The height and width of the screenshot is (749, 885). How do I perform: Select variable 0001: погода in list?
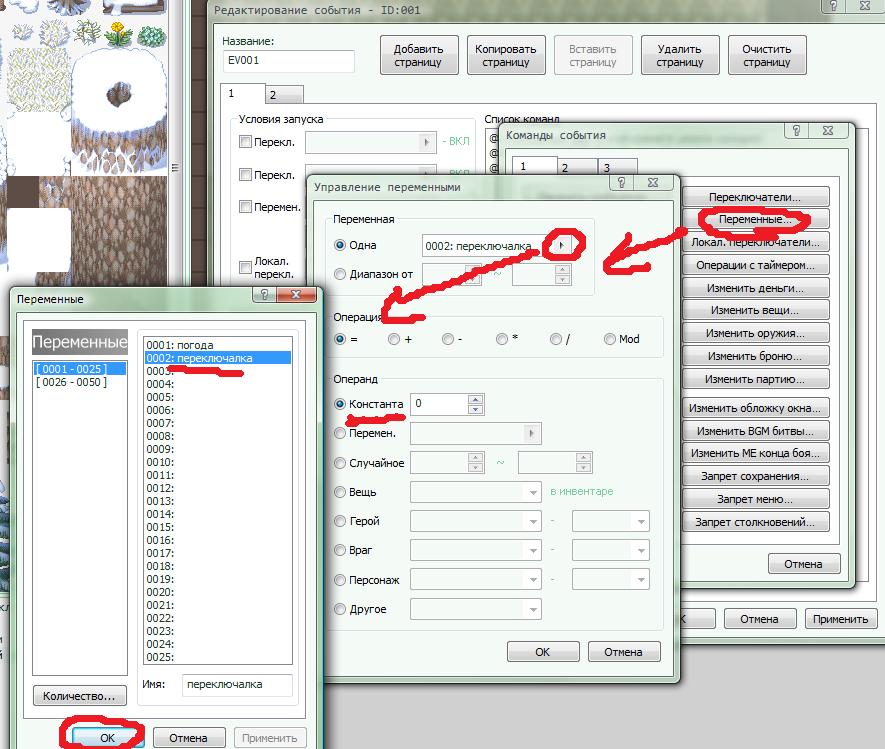(180, 345)
